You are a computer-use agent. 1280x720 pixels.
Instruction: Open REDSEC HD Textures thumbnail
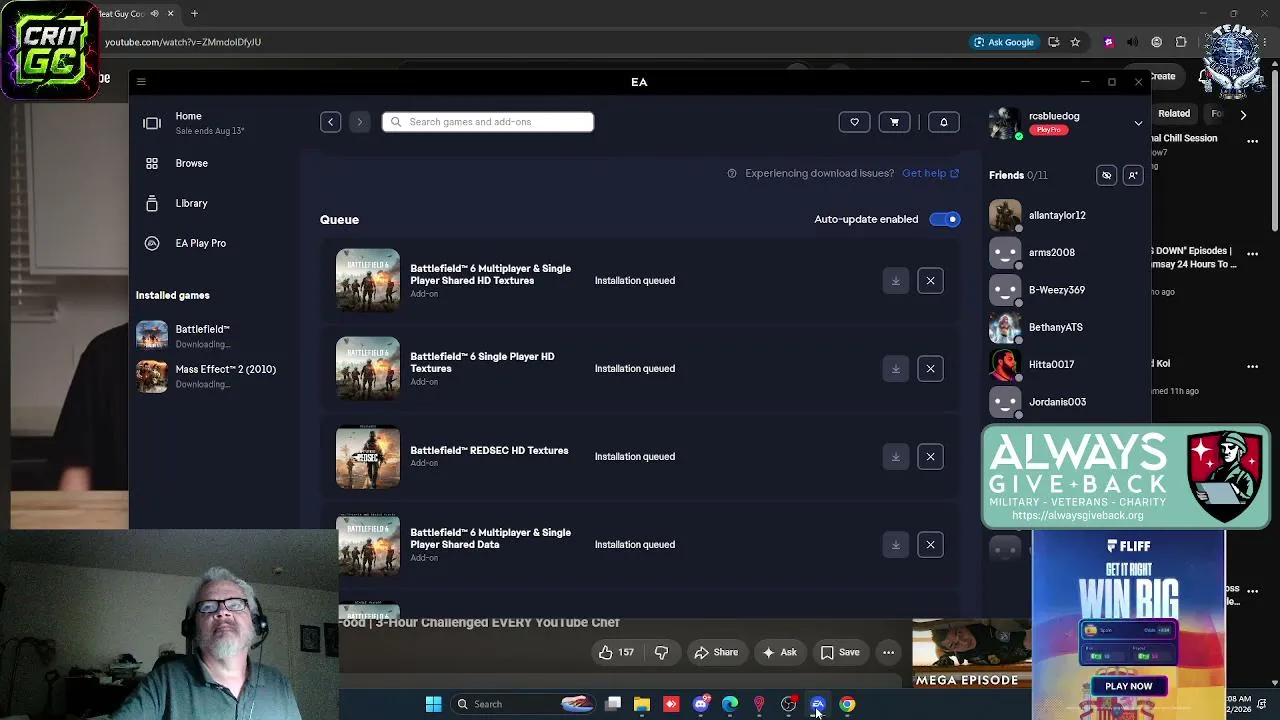(x=368, y=457)
